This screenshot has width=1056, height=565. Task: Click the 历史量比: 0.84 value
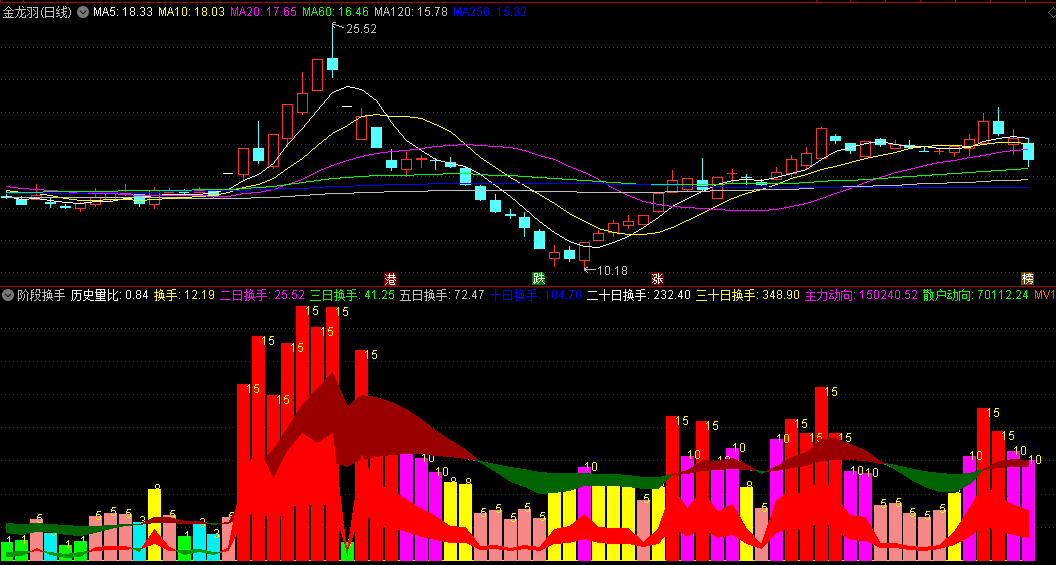click(109, 294)
